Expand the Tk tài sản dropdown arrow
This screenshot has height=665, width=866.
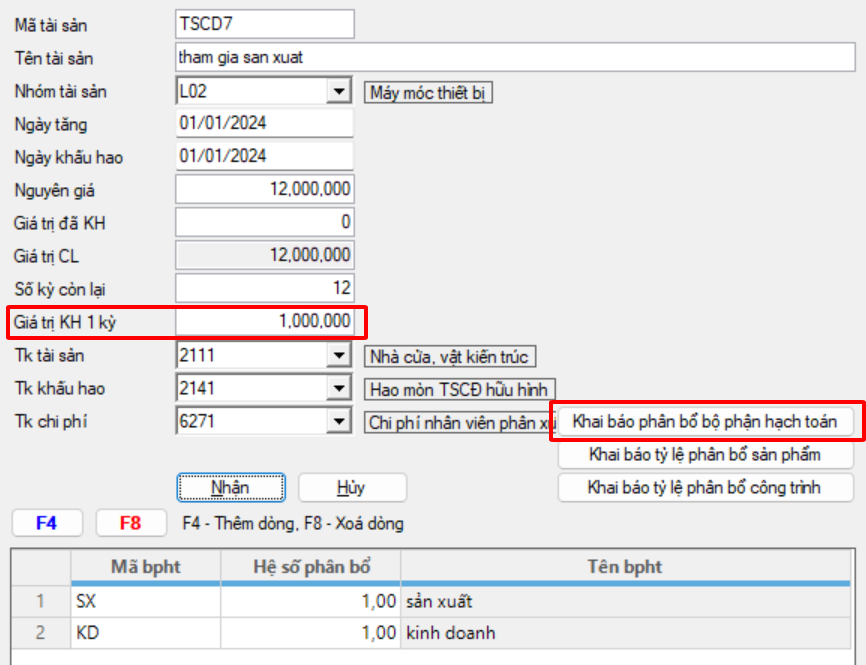pos(339,356)
